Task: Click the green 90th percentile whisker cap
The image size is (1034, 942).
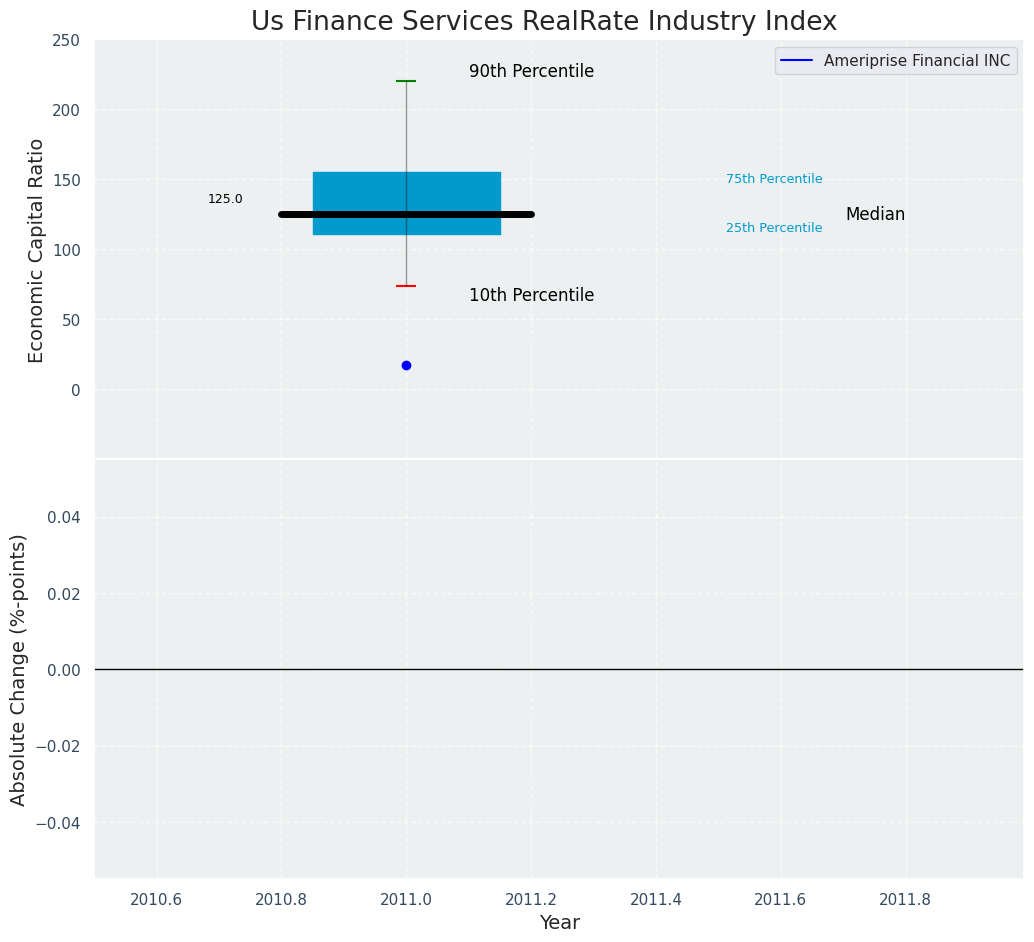Action: click(406, 81)
